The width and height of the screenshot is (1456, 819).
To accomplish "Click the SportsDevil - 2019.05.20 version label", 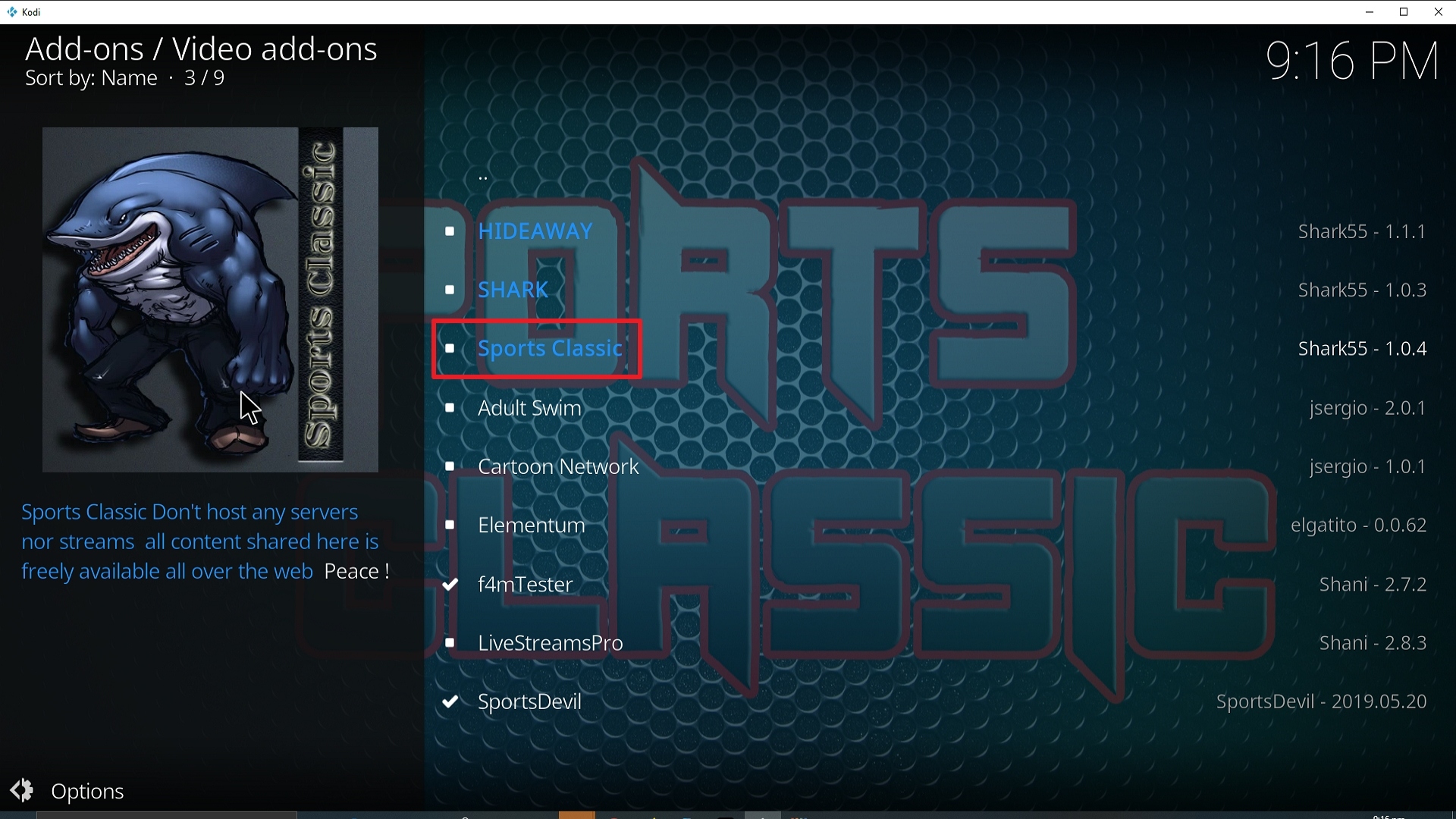I will coord(1322,702).
